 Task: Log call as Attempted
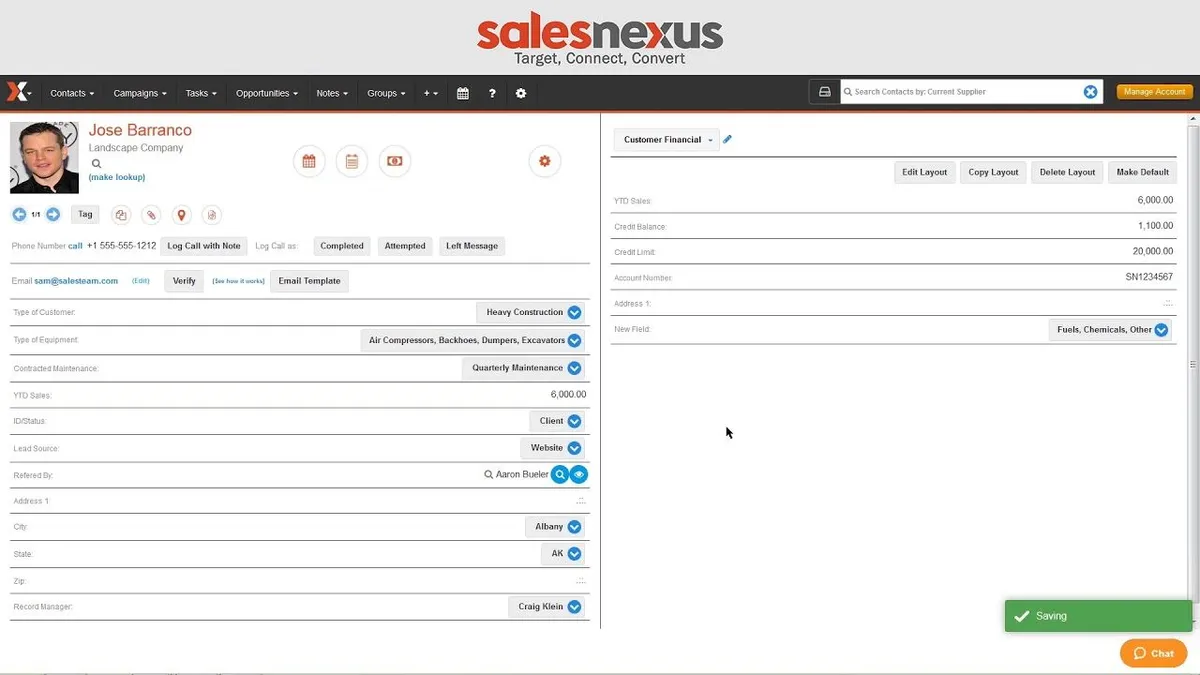tap(405, 246)
